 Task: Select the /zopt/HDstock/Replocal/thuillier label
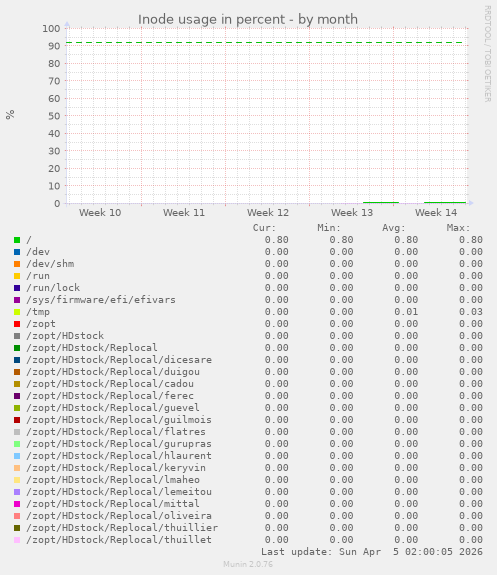coord(122,528)
